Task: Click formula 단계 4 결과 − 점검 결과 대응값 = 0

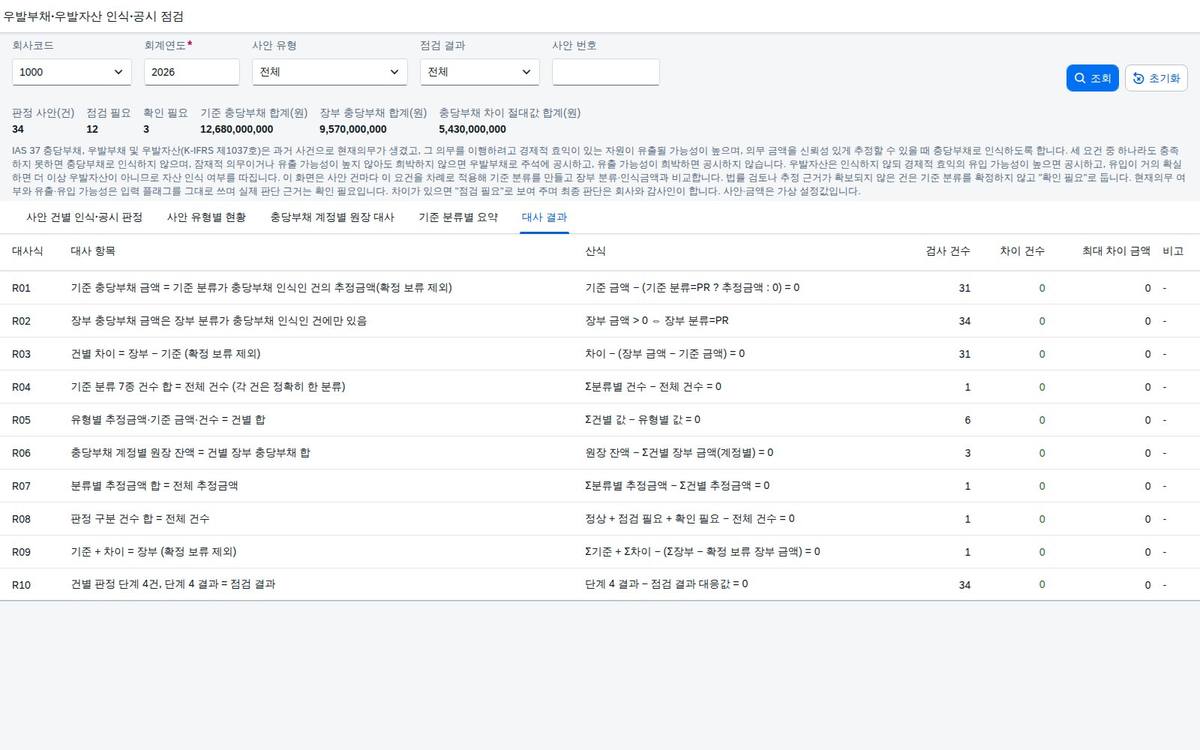Action: click(666, 585)
